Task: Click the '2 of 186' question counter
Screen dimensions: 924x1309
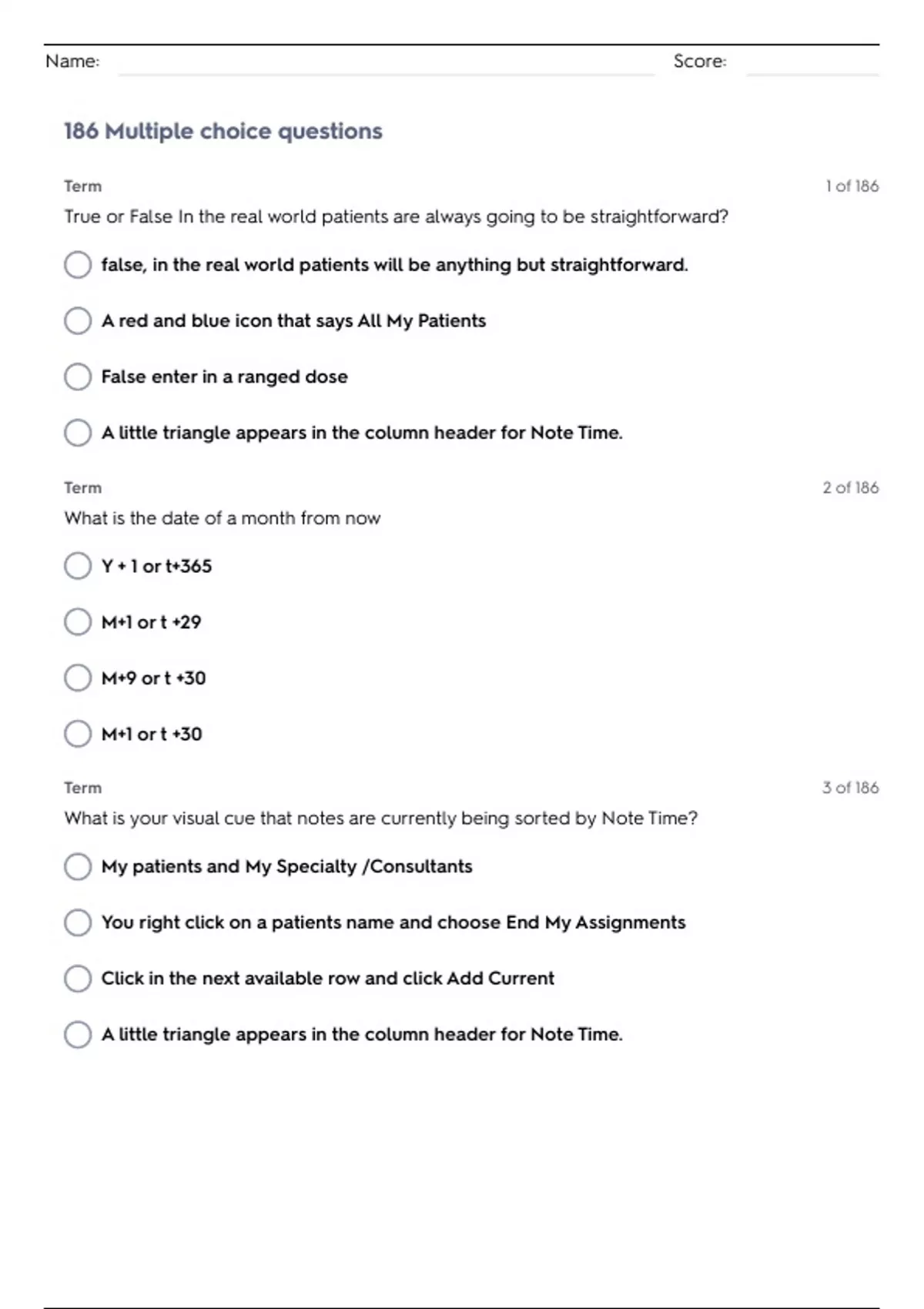Action: 850,487
